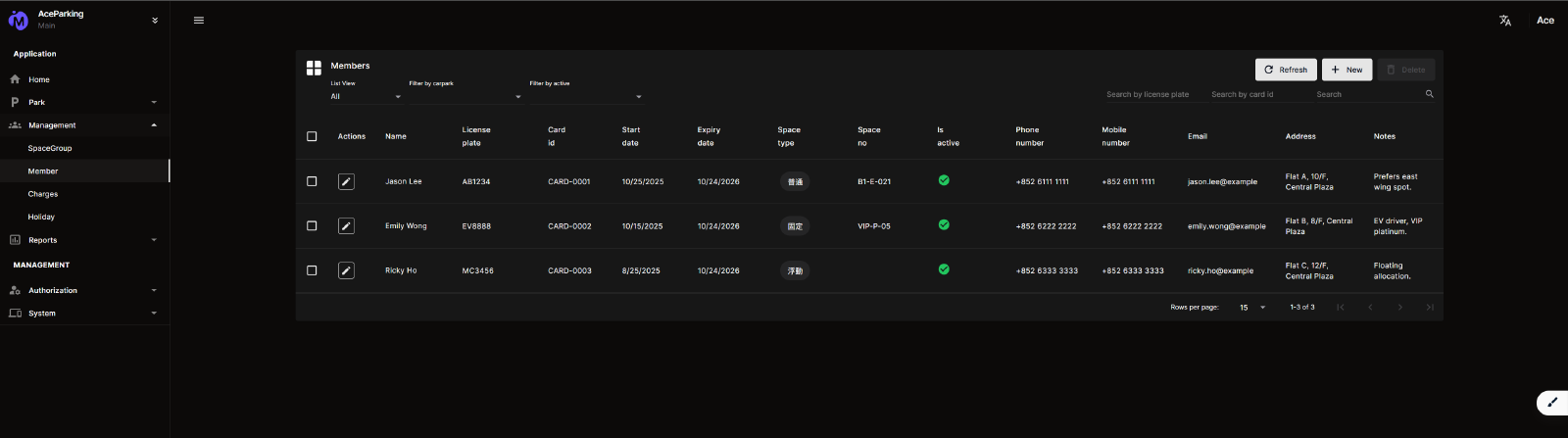Select the Ricky Ho row checkbox
1568x438 pixels.
(312, 270)
